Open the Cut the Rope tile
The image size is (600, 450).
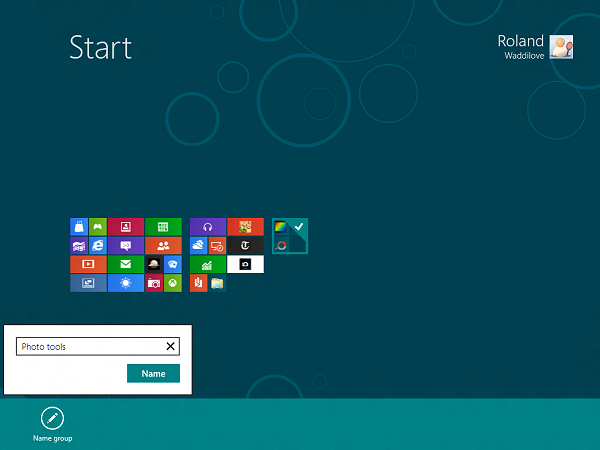[245, 227]
